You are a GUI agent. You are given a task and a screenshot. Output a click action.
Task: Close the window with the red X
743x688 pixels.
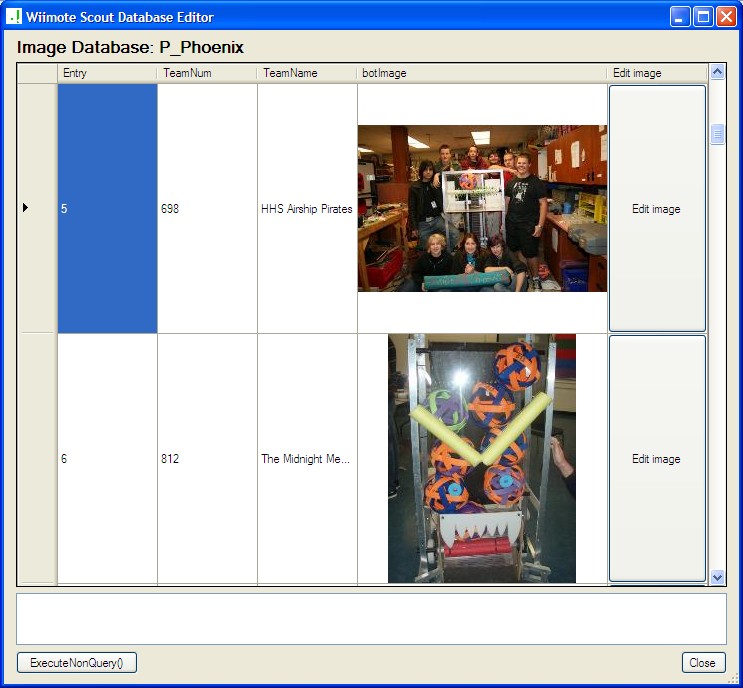[726, 17]
